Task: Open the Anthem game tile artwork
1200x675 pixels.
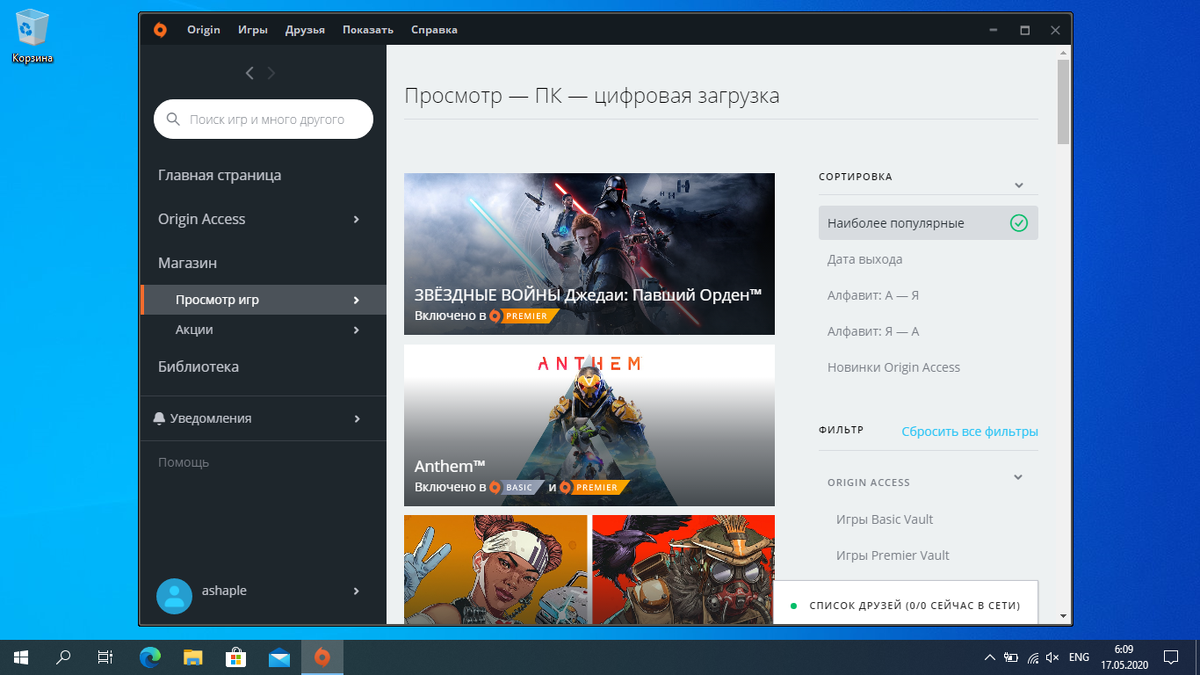Action: point(589,425)
